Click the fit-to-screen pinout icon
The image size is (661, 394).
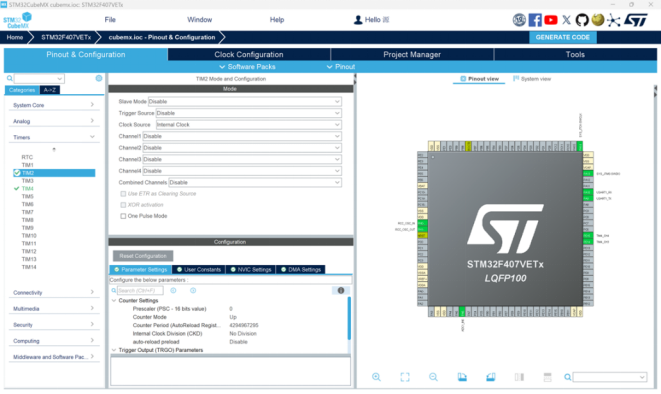405,377
